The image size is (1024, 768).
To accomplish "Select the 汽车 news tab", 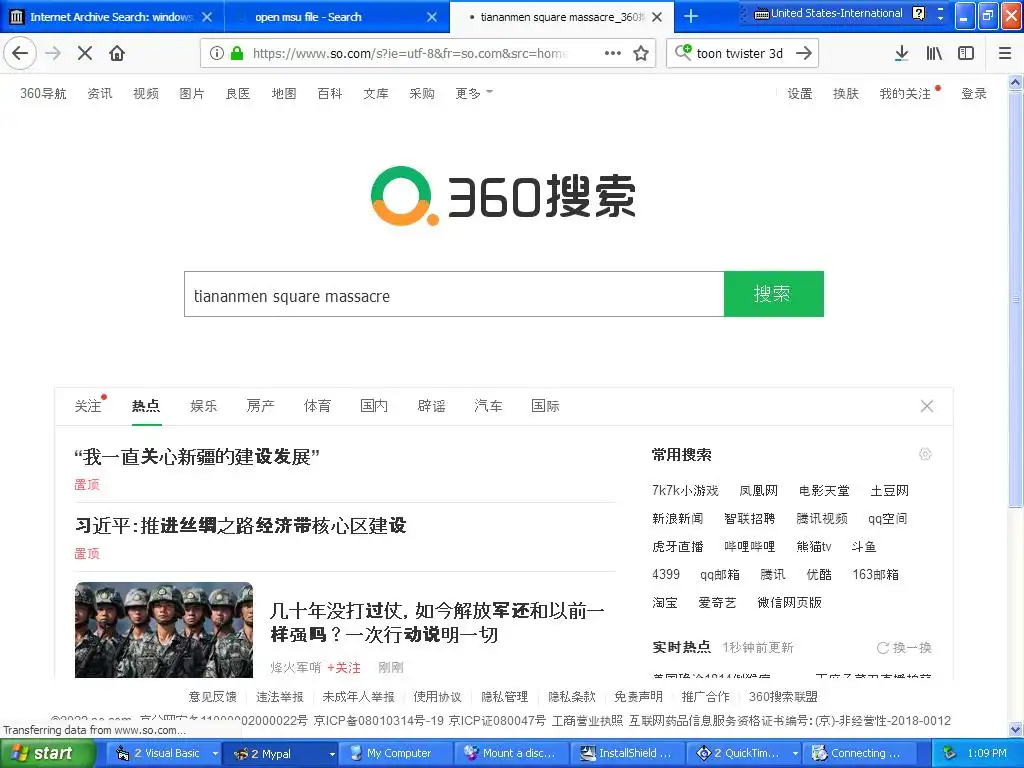I will (x=488, y=406).
